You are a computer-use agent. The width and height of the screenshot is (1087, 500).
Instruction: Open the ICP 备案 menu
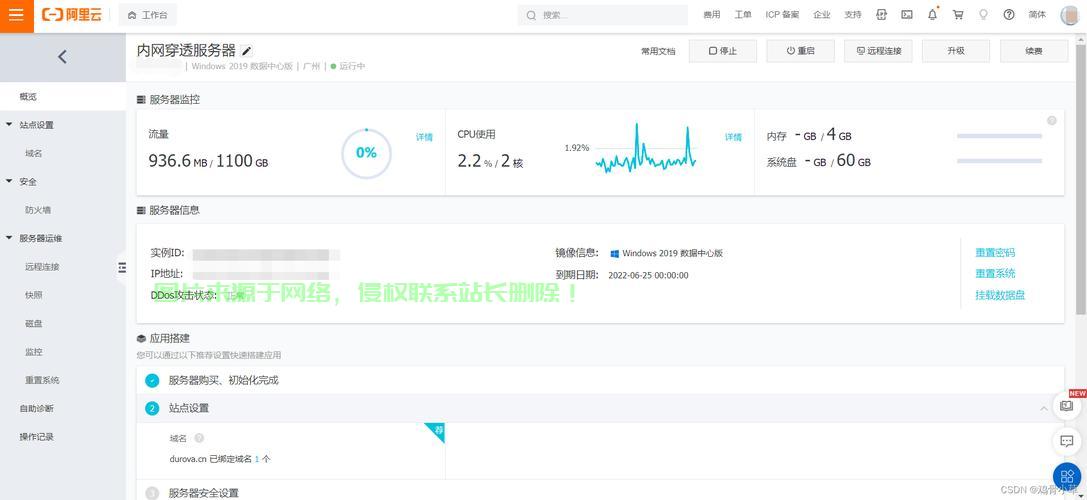click(x=782, y=15)
